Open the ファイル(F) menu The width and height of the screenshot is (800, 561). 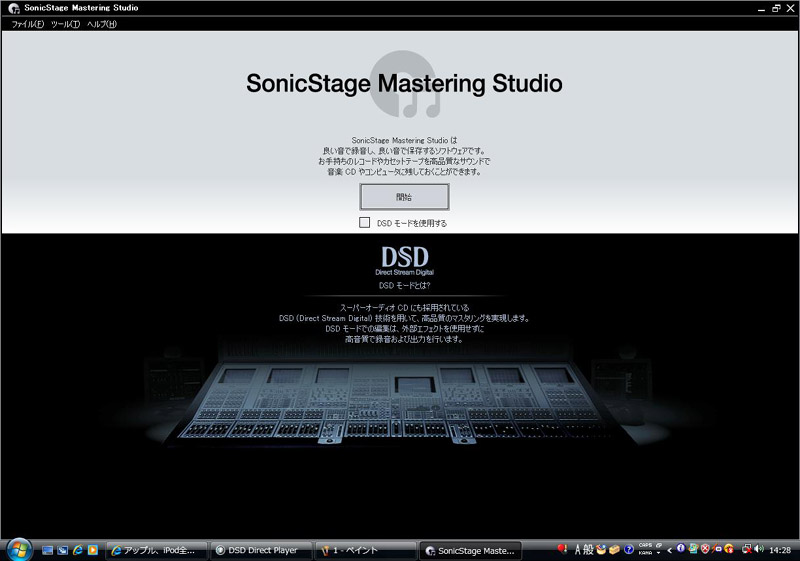coord(27,24)
